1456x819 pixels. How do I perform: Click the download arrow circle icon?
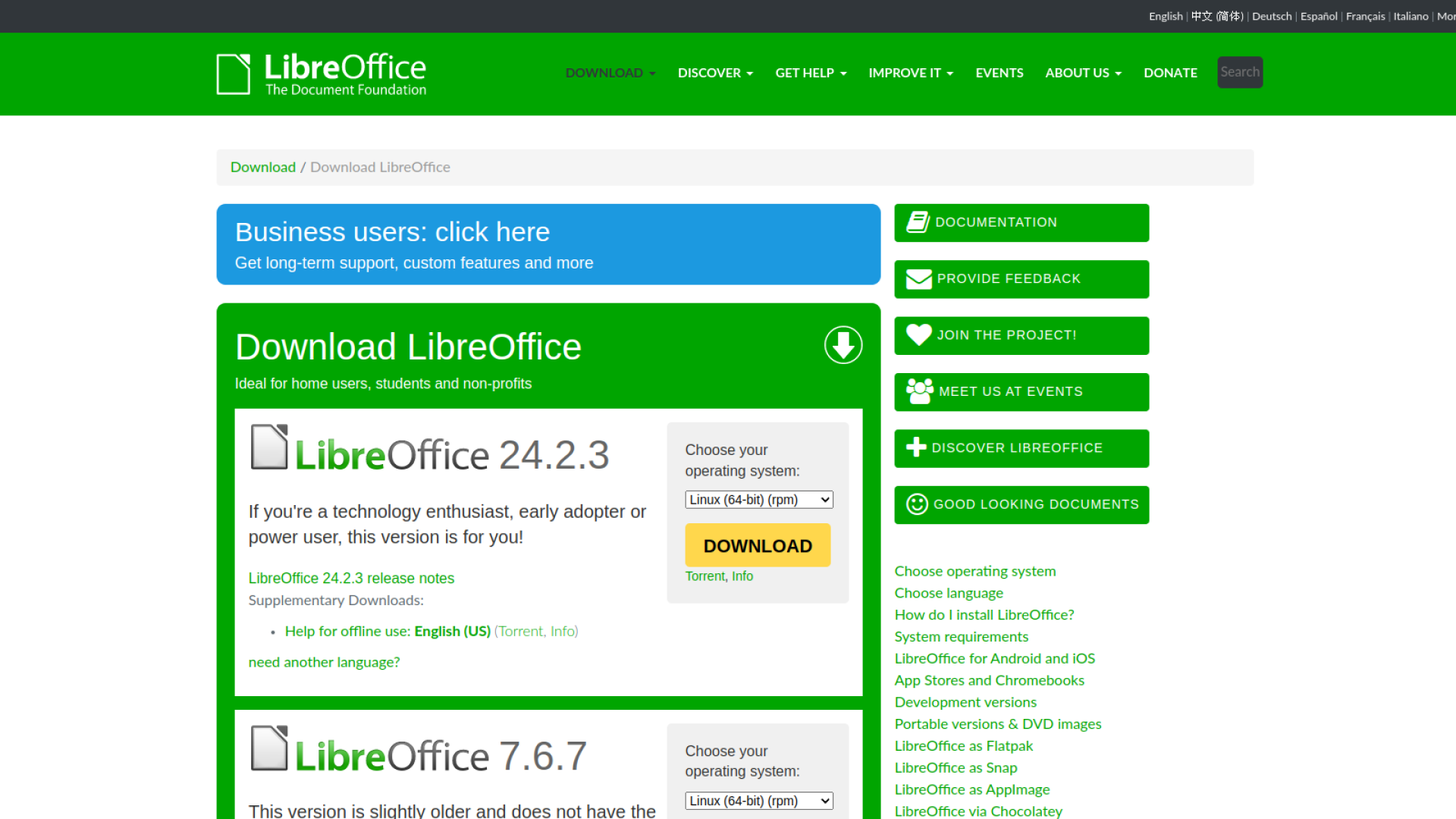[x=843, y=345]
